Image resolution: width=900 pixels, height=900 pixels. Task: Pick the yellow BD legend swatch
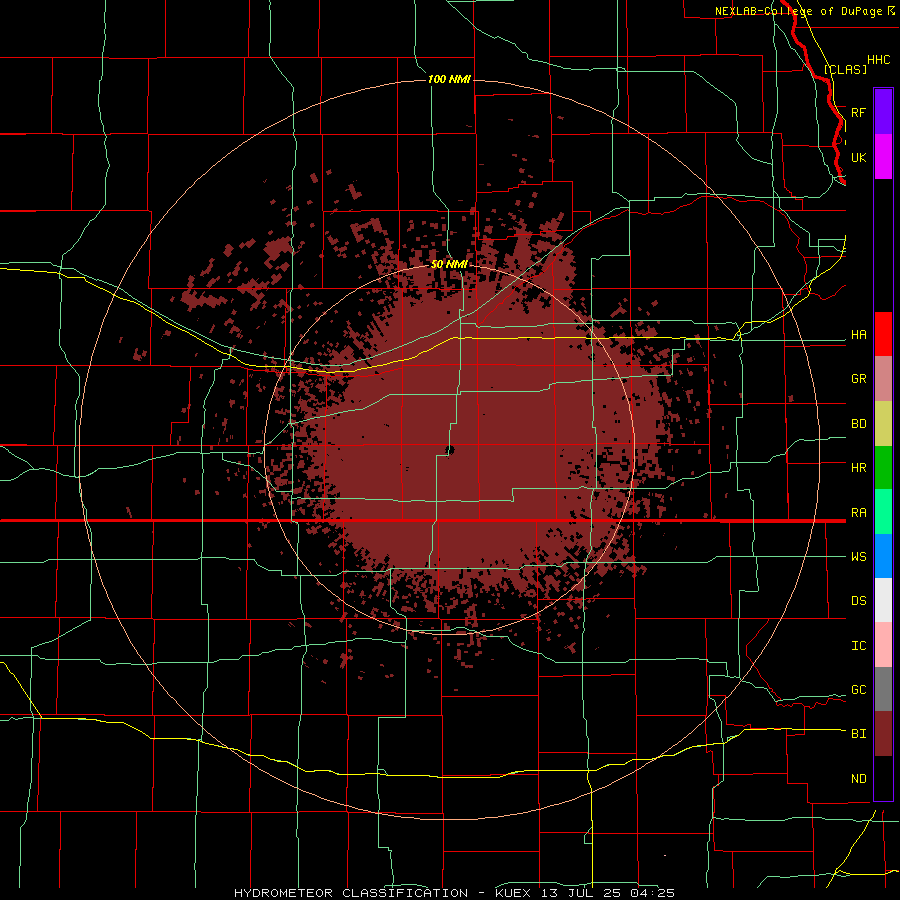click(883, 424)
